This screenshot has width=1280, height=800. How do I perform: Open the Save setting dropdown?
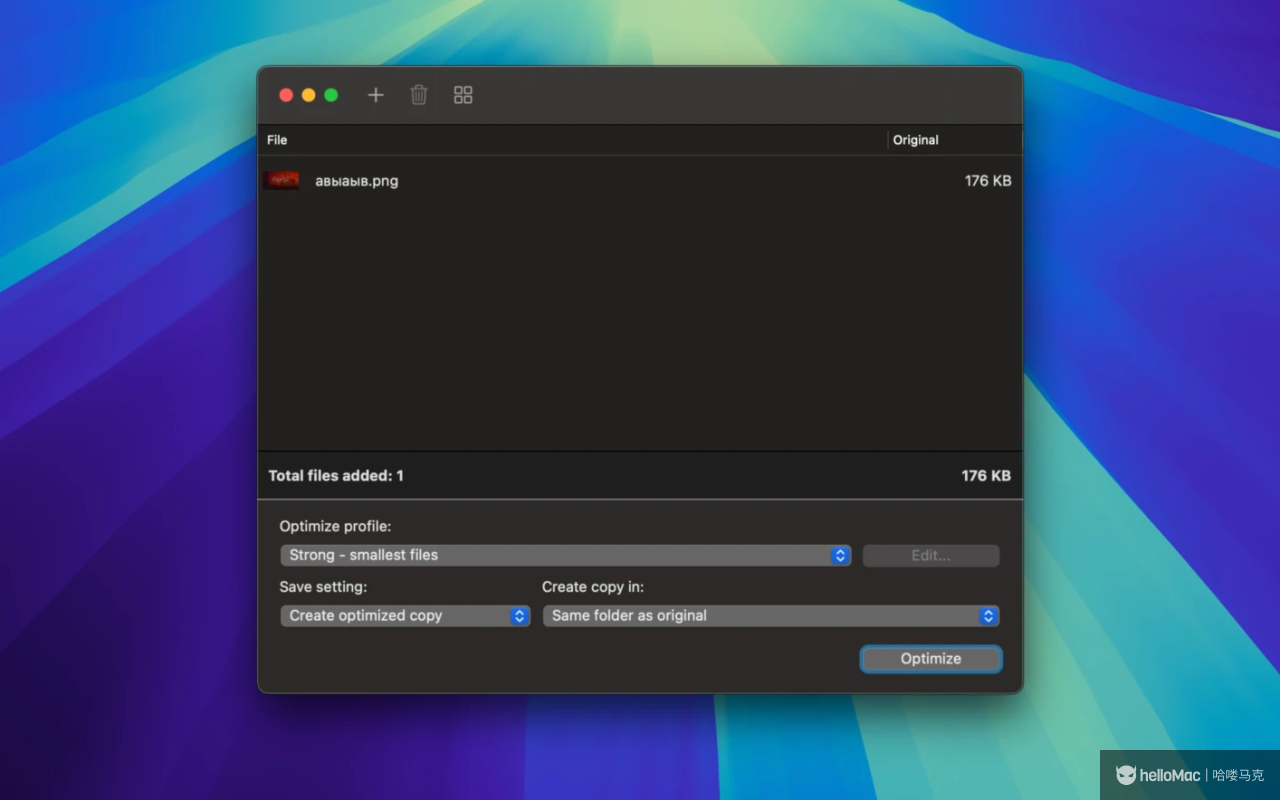pyautogui.click(x=405, y=616)
